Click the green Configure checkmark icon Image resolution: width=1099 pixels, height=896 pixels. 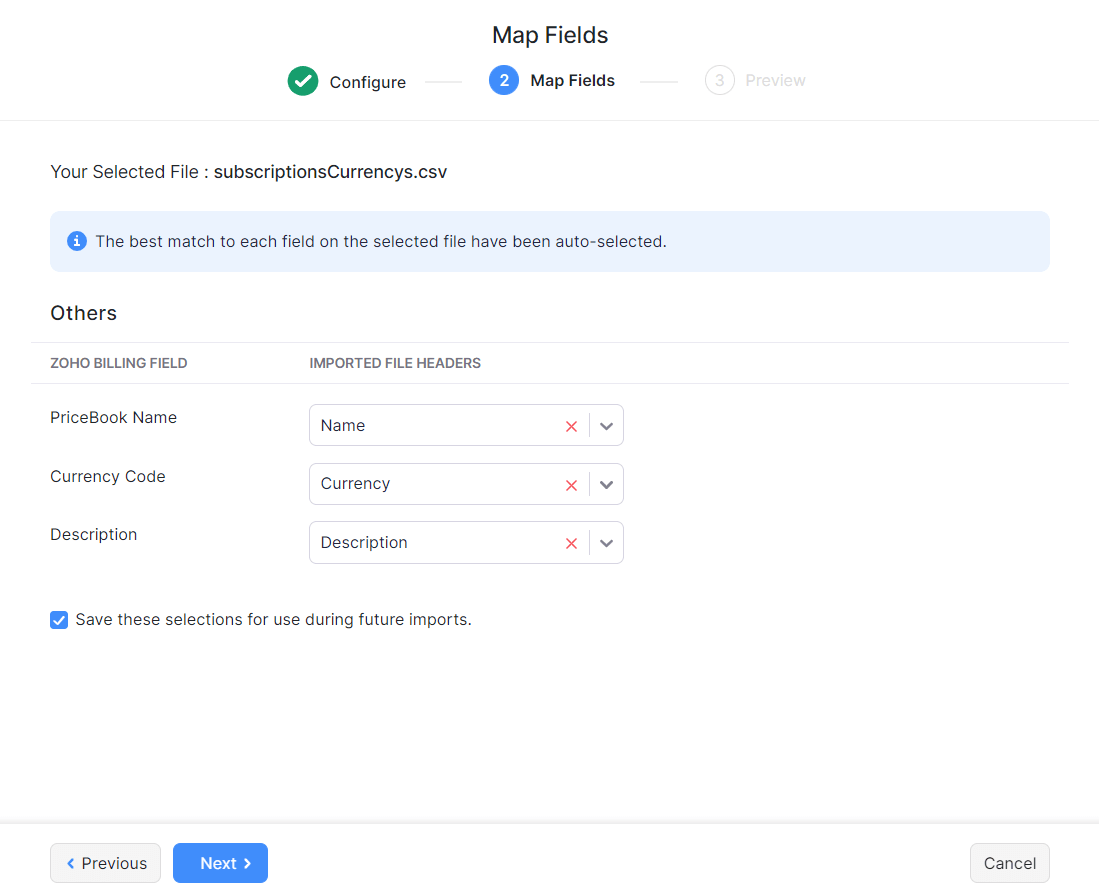coord(302,81)
